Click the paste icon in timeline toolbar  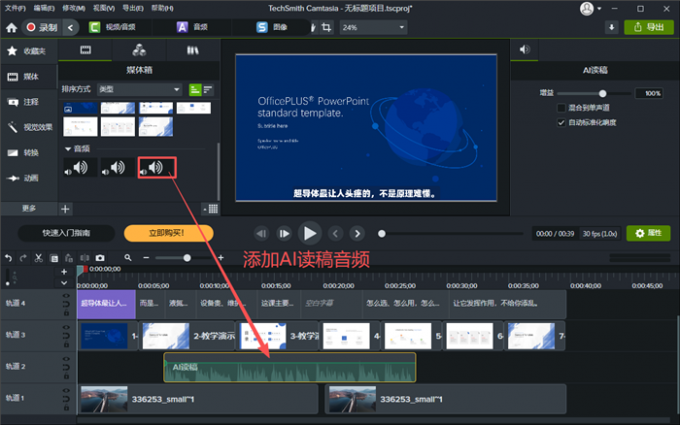coord(69,258)
